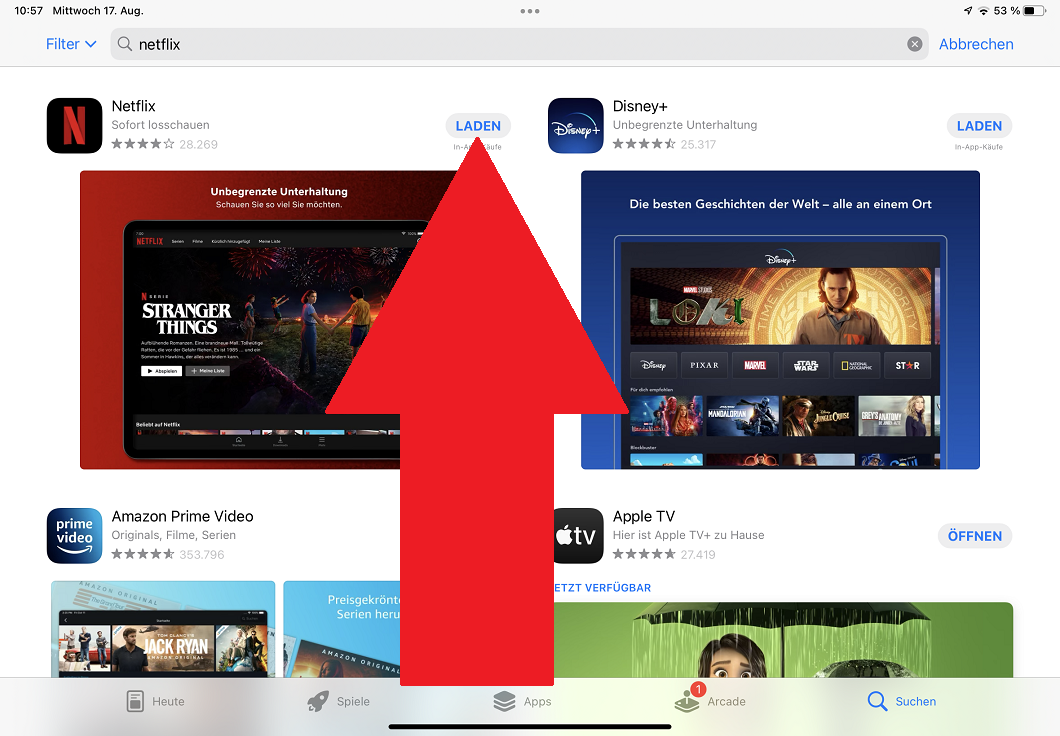Switch to the Suchen tab
Screen dimensions: 1060x736
(x=902, y=702)
